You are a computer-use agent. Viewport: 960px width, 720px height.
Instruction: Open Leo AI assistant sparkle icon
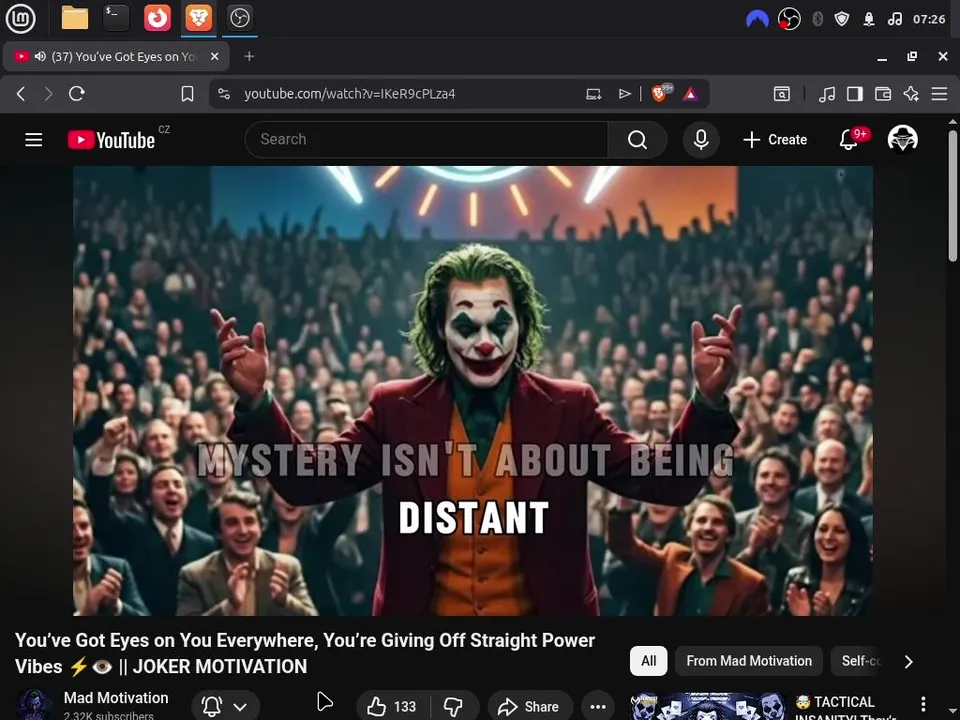tap(911, 94)
